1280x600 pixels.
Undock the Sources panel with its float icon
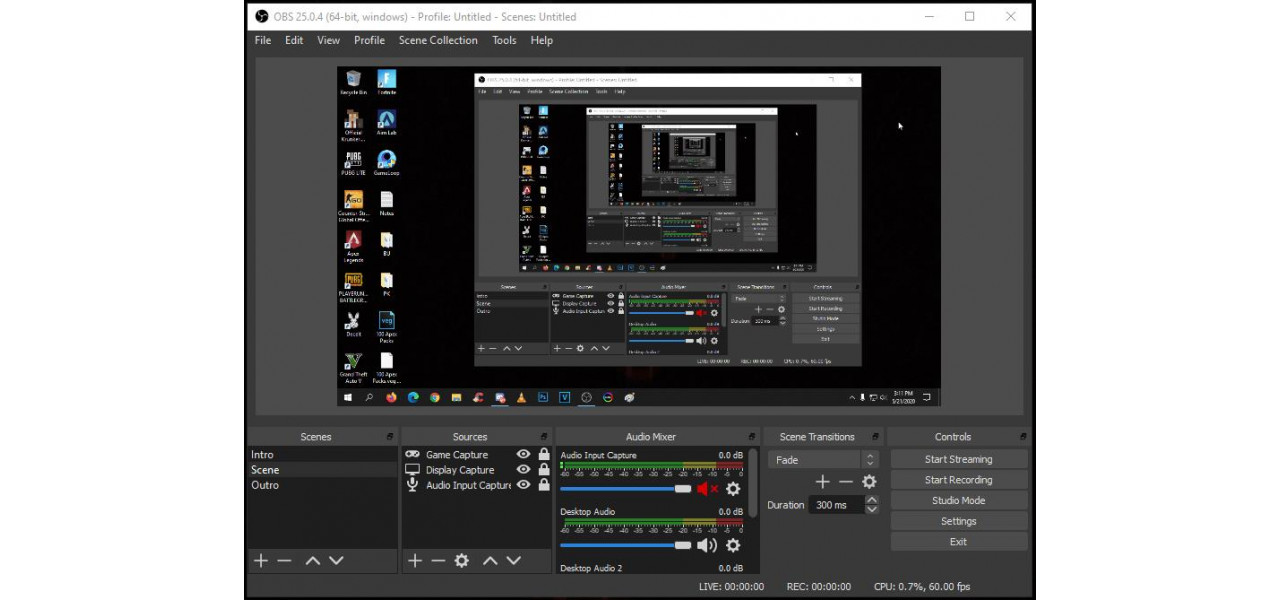click(x=544, y=437)
